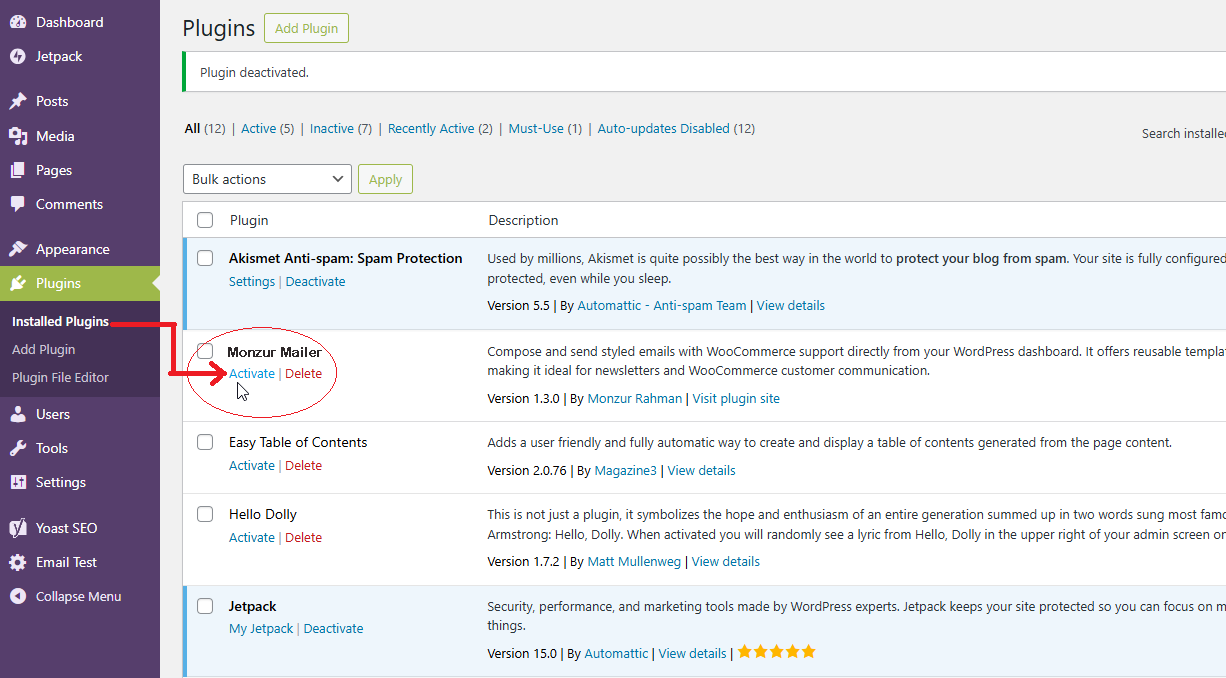Open Appearance paintbrush icon
Screen dimensions: 1226x678
(18, 249)
